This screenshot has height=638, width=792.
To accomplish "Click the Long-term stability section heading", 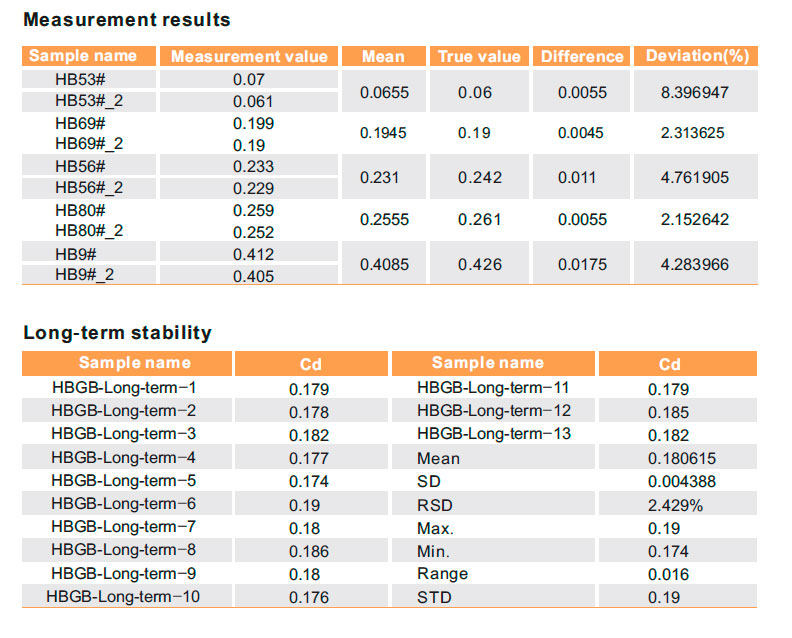I will pos(117,333).
